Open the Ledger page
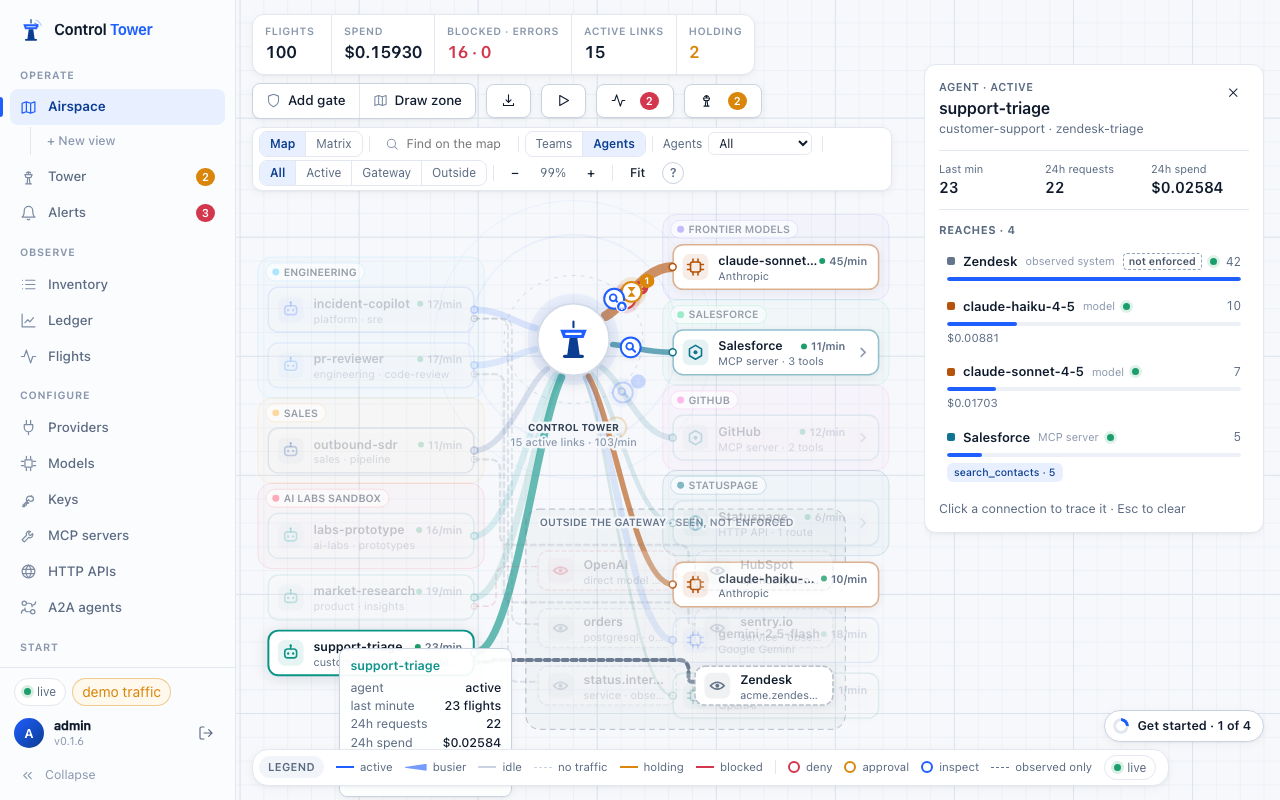This screenshot has height=800, width=1280. coord(117,321)
